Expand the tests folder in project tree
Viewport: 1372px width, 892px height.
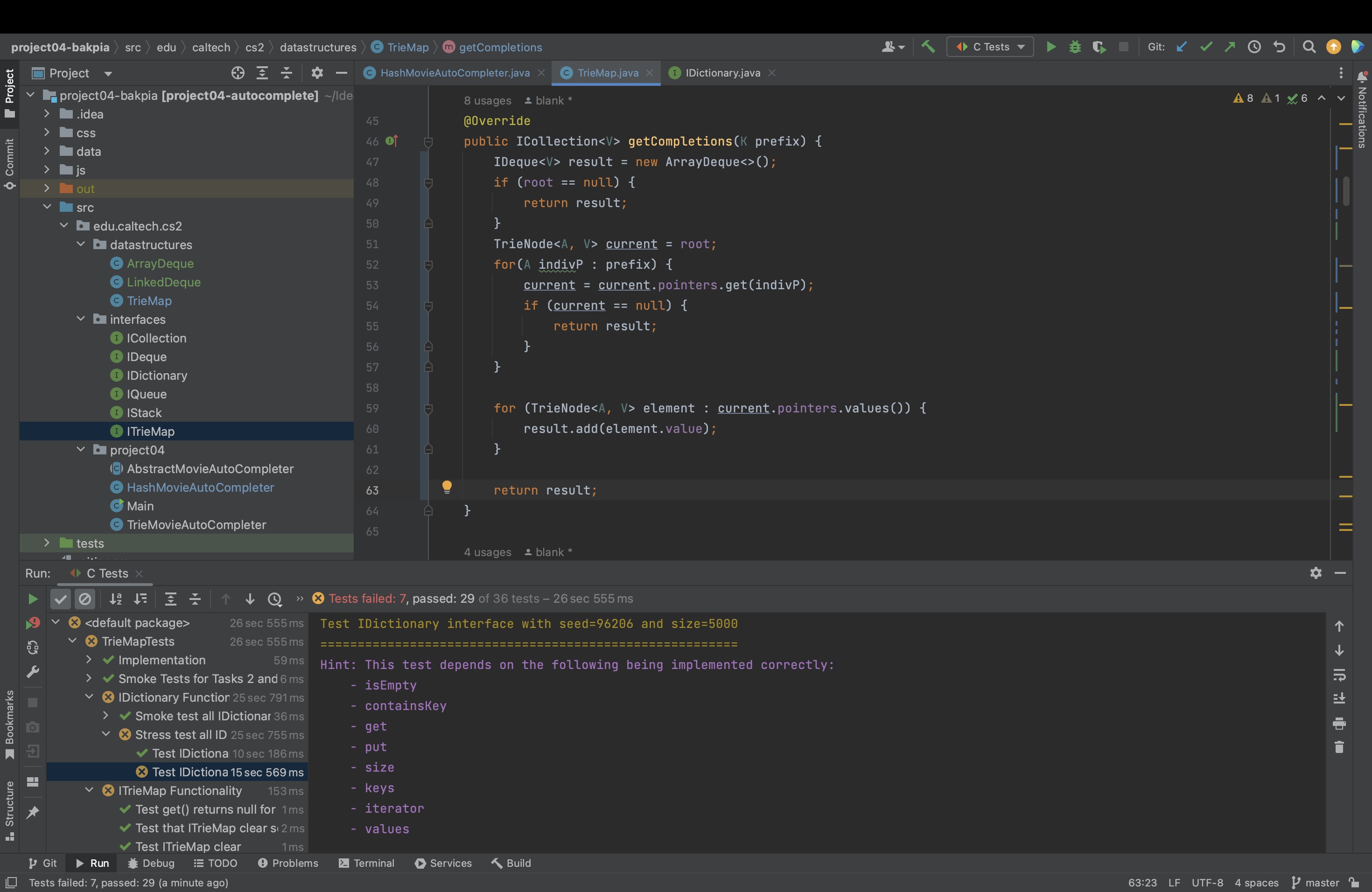[x=47, y=543]
